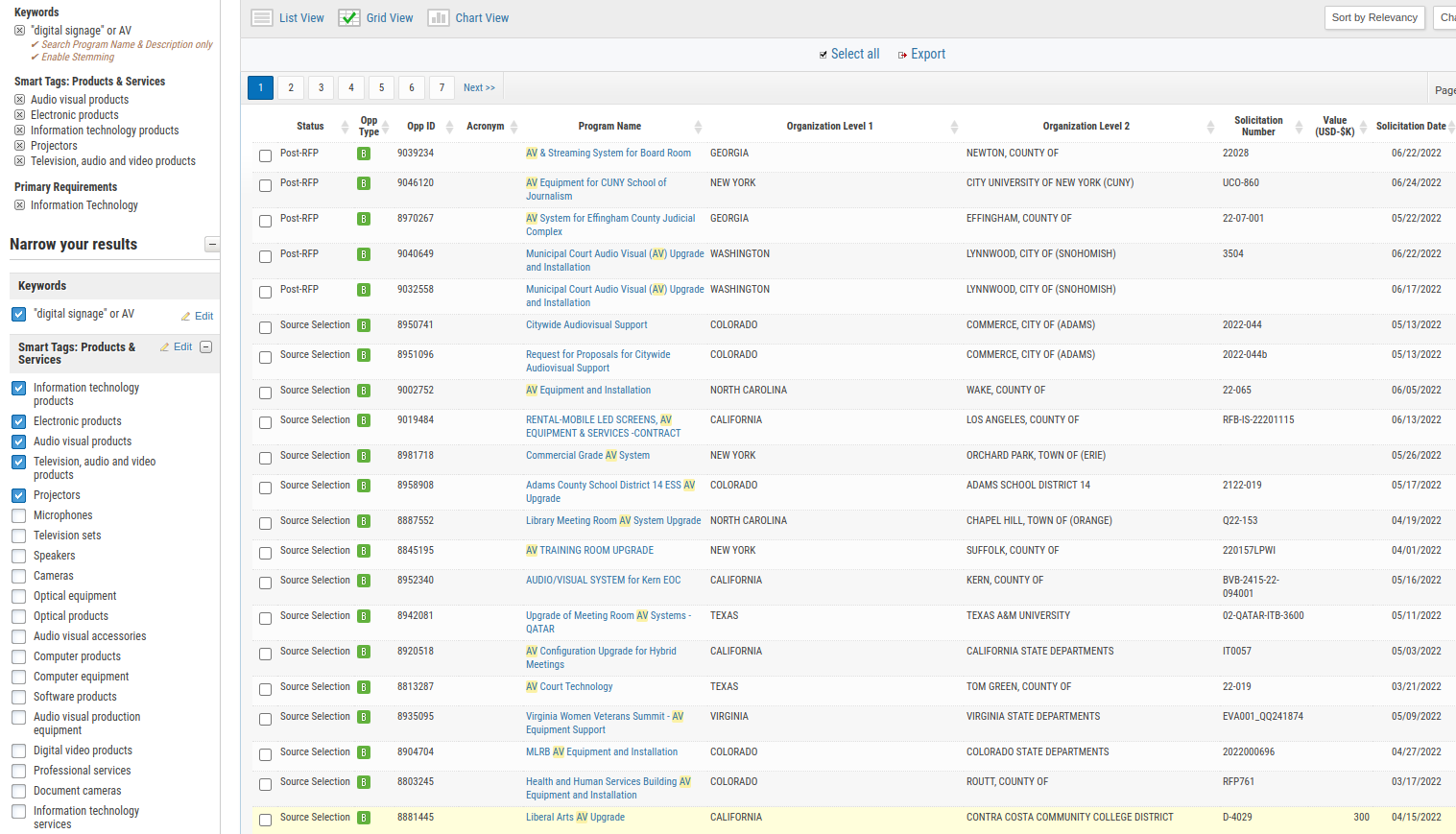Click the Export icon
The height and width of the screenshot is (834, 1456).
coord(902,55)
